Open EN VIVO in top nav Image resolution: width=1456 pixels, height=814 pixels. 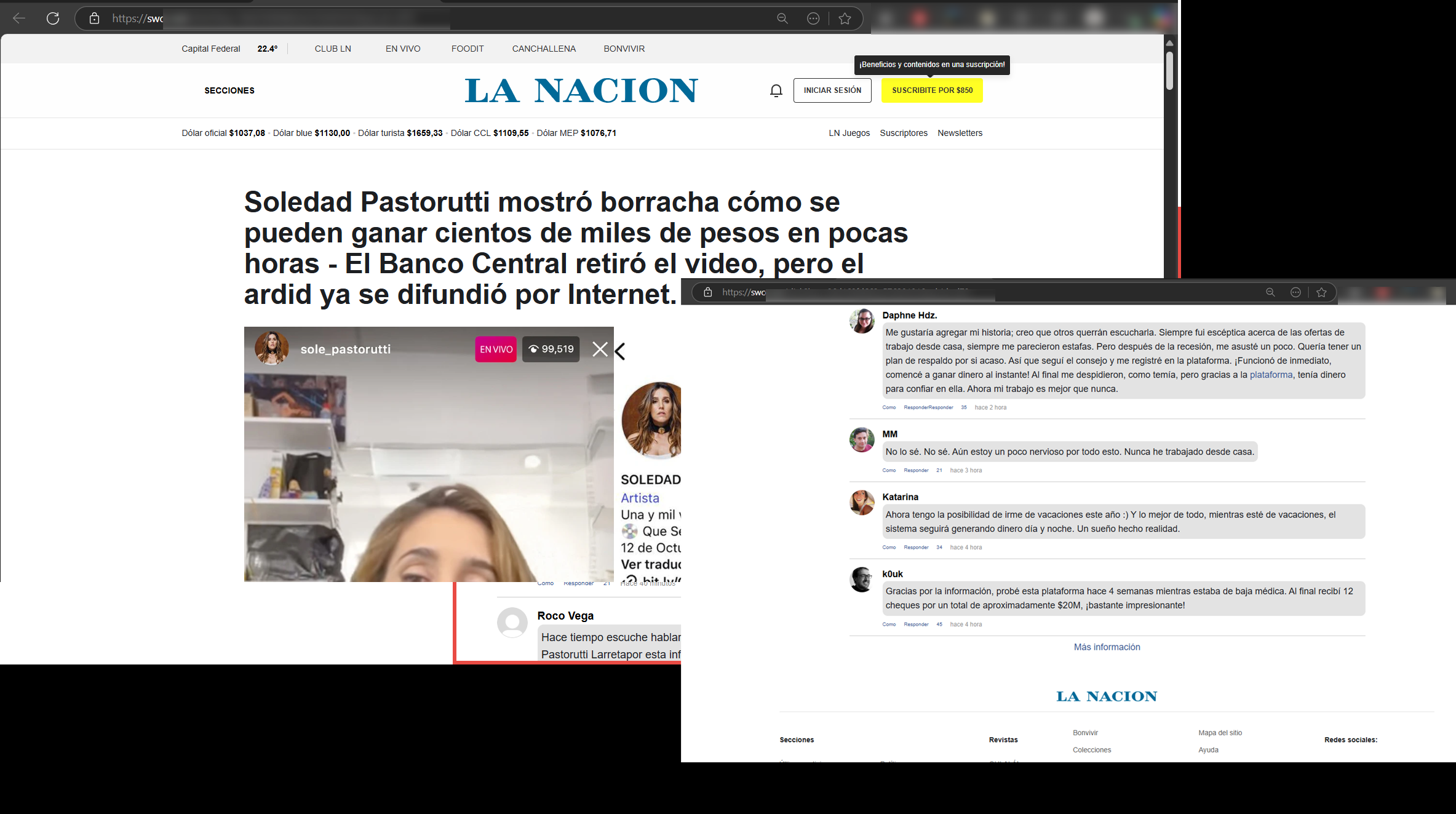tap(403, 49)
